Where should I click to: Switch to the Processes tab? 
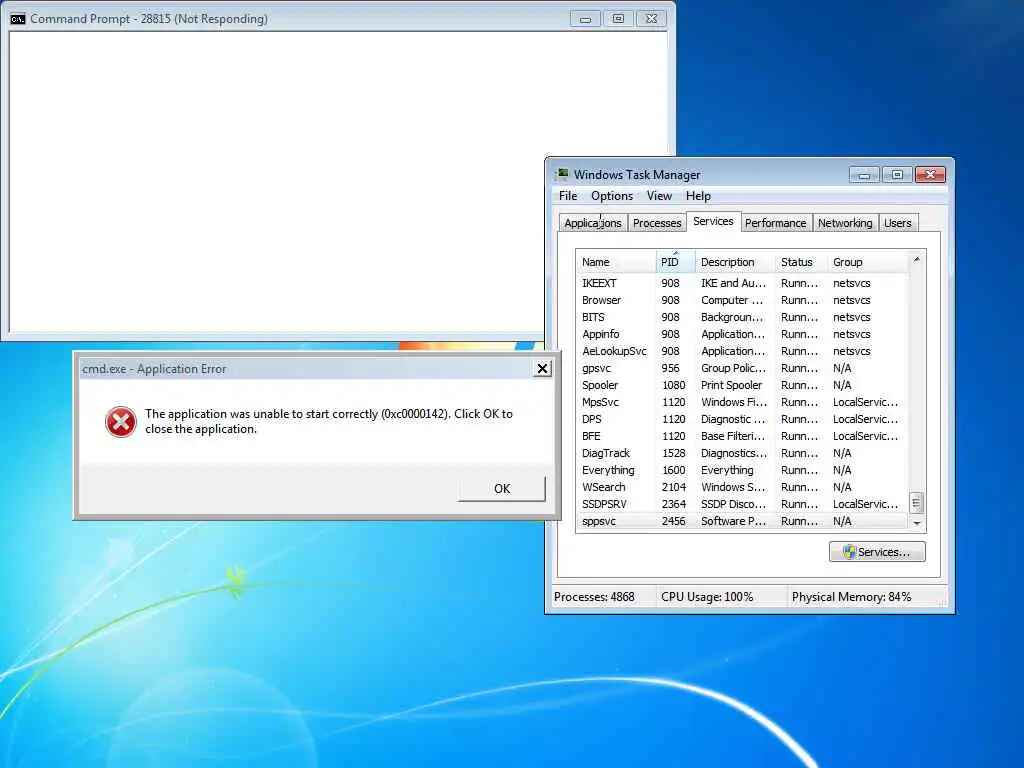coord(657,223)
